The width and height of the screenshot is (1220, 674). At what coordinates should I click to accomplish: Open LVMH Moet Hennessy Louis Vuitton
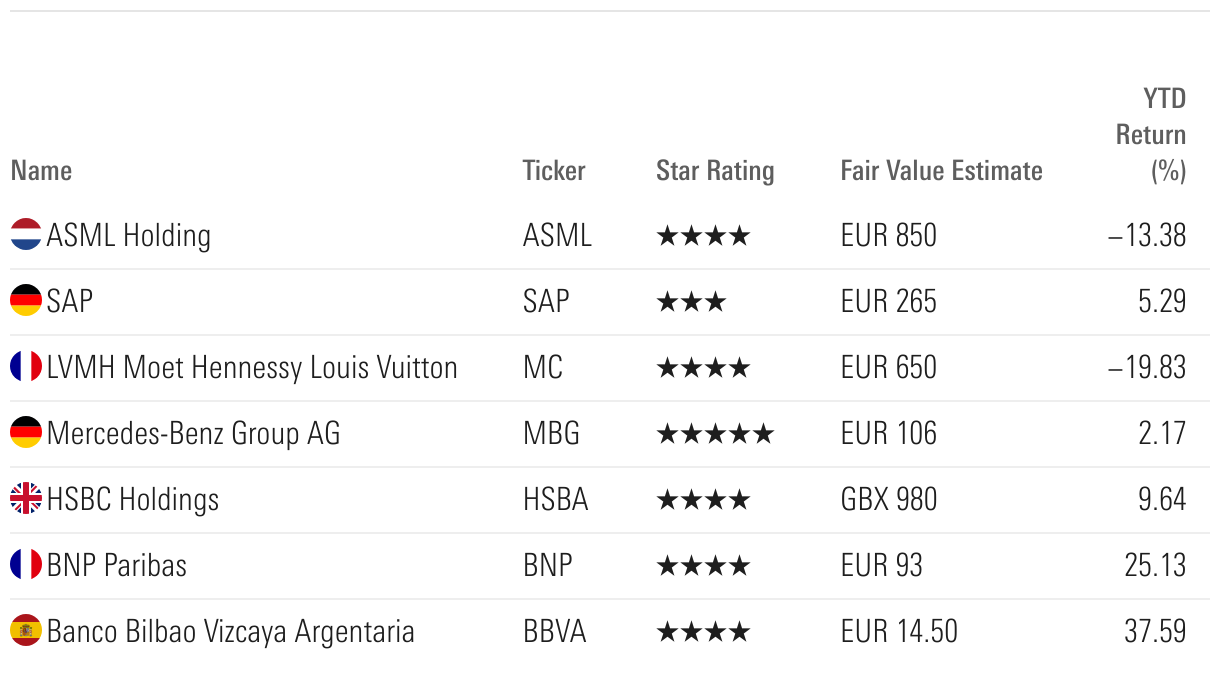pyautogui.click(x=252, y=368)
